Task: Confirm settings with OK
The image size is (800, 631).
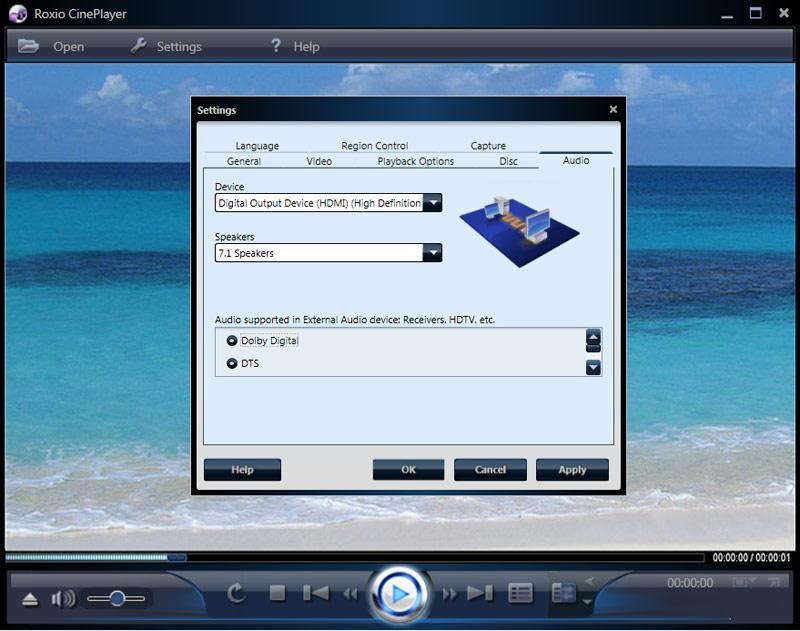Action: [x=408, y=469]
